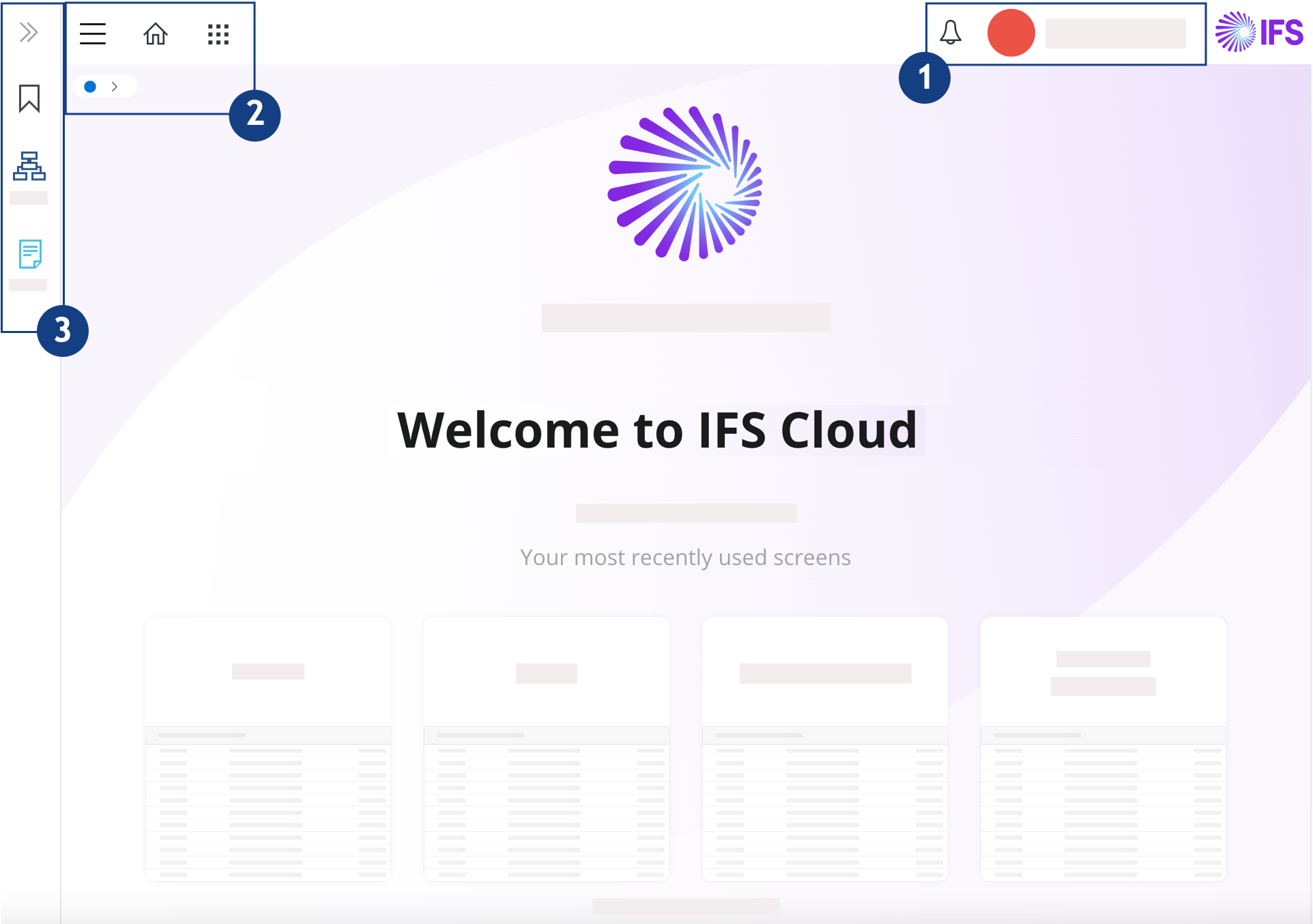
Task: Open the app grid launcher icon
Action: coord(218,34)
